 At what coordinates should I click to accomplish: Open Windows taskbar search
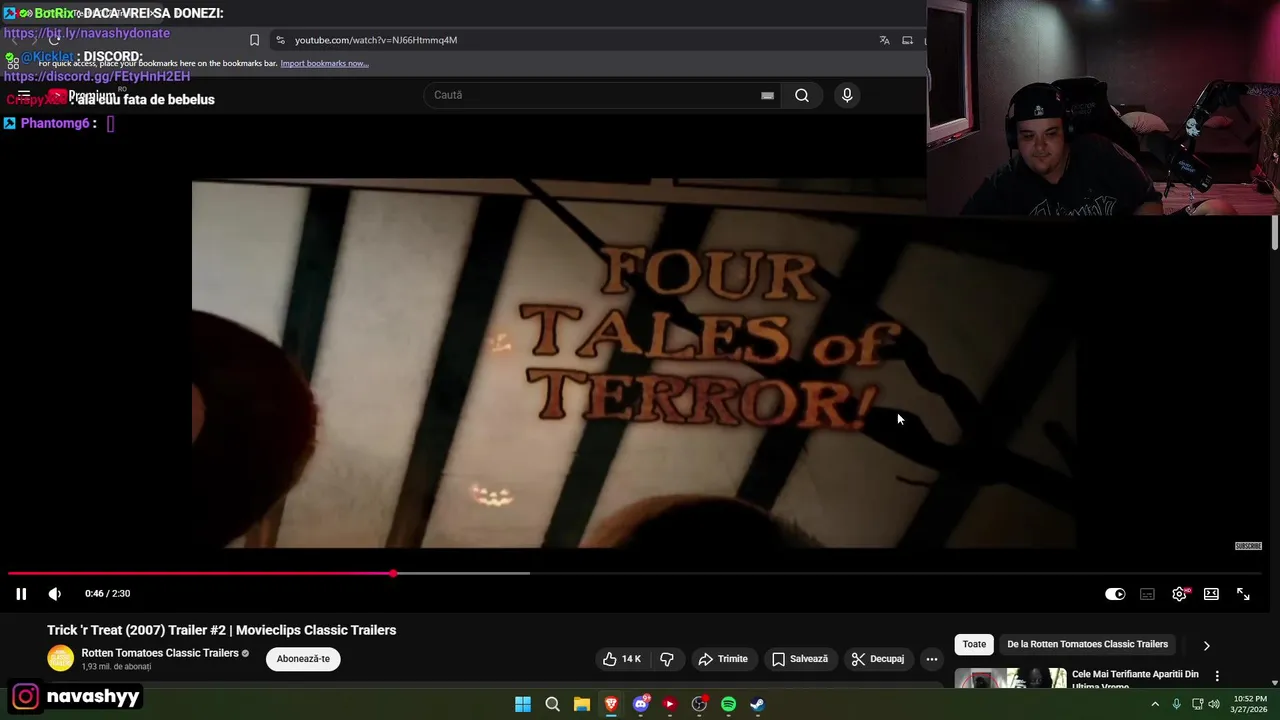pos(552,704)
